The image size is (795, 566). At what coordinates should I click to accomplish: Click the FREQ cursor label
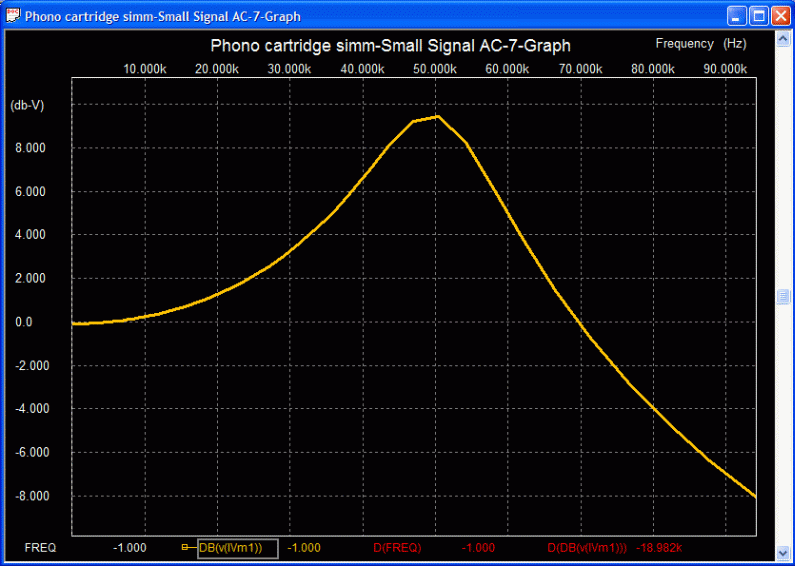coord(40,548)
